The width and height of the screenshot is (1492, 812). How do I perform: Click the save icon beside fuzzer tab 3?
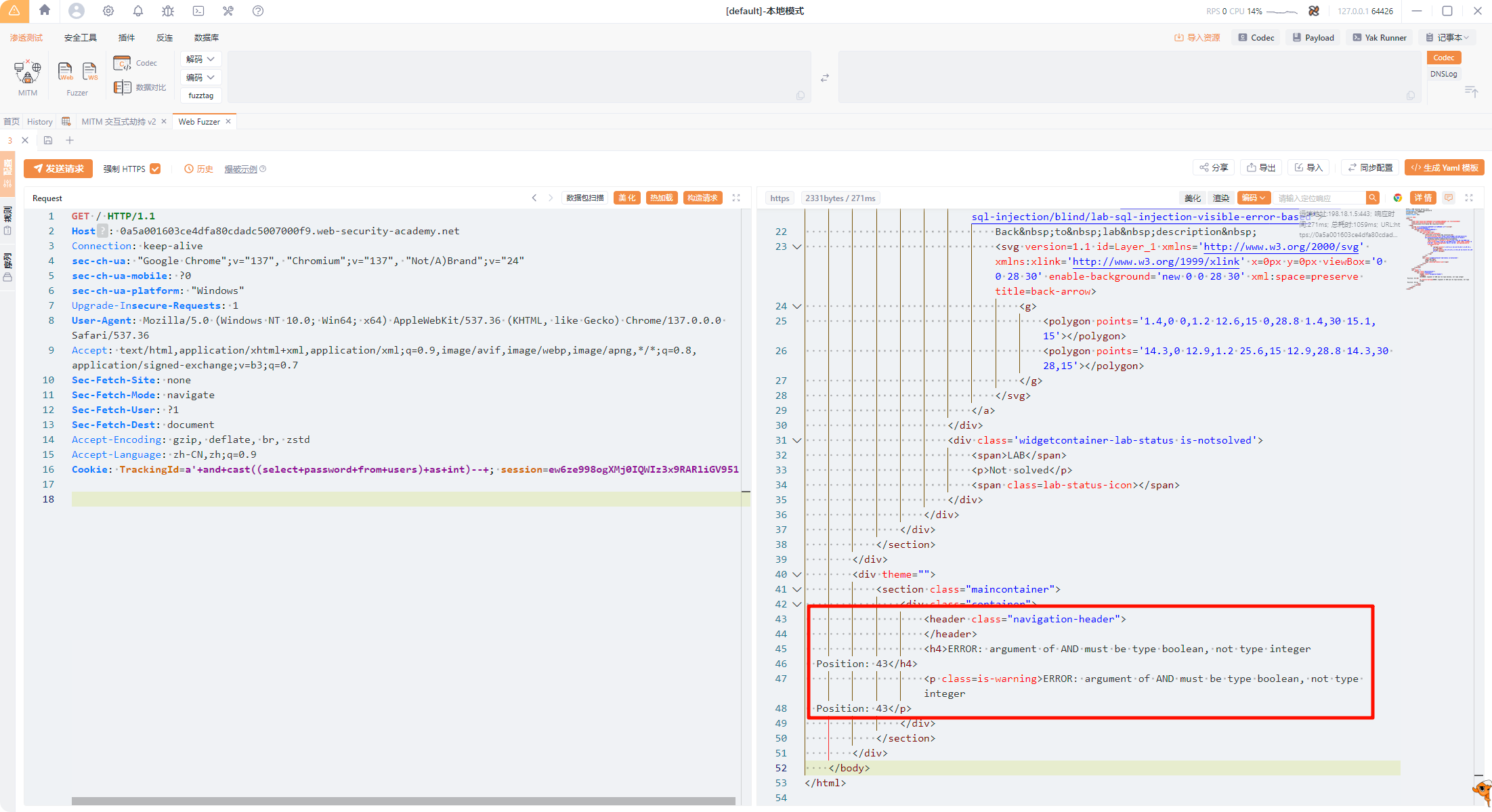(48, 140)
